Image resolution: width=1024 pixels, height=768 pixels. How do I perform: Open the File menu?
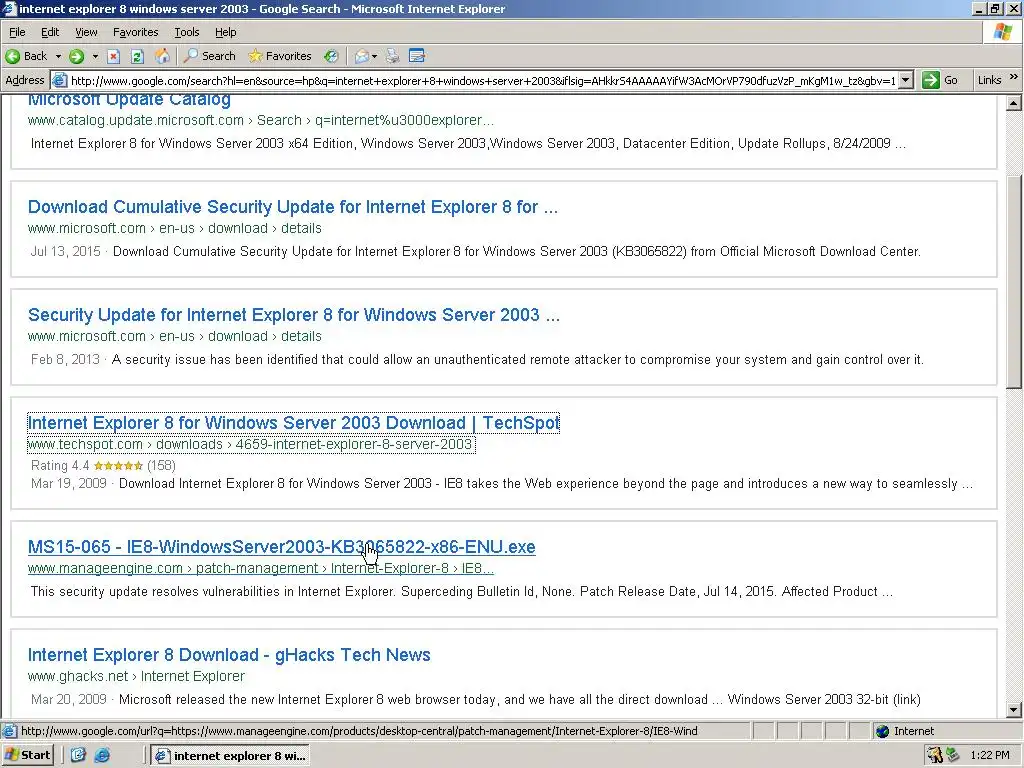(x=17, y=32)
